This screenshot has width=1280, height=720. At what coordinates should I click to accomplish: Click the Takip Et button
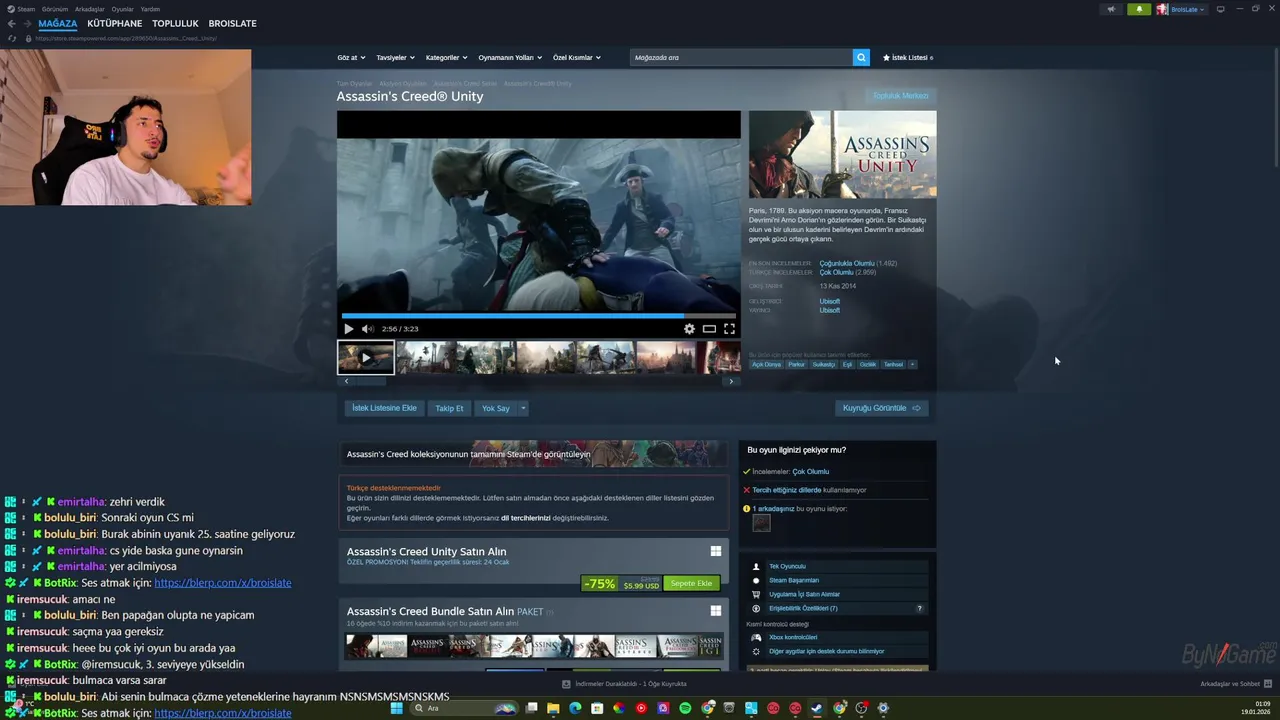[449, 408]
